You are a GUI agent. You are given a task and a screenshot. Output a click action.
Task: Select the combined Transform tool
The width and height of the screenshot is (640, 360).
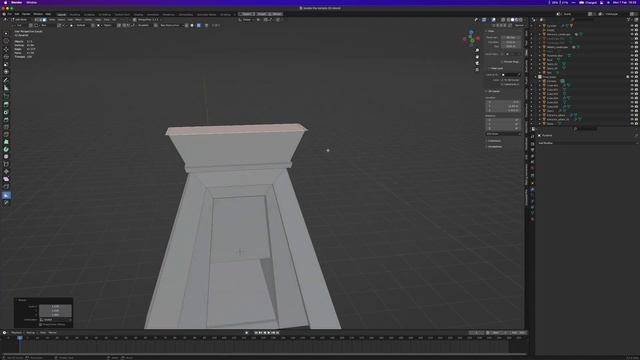[x=6, y=72]
